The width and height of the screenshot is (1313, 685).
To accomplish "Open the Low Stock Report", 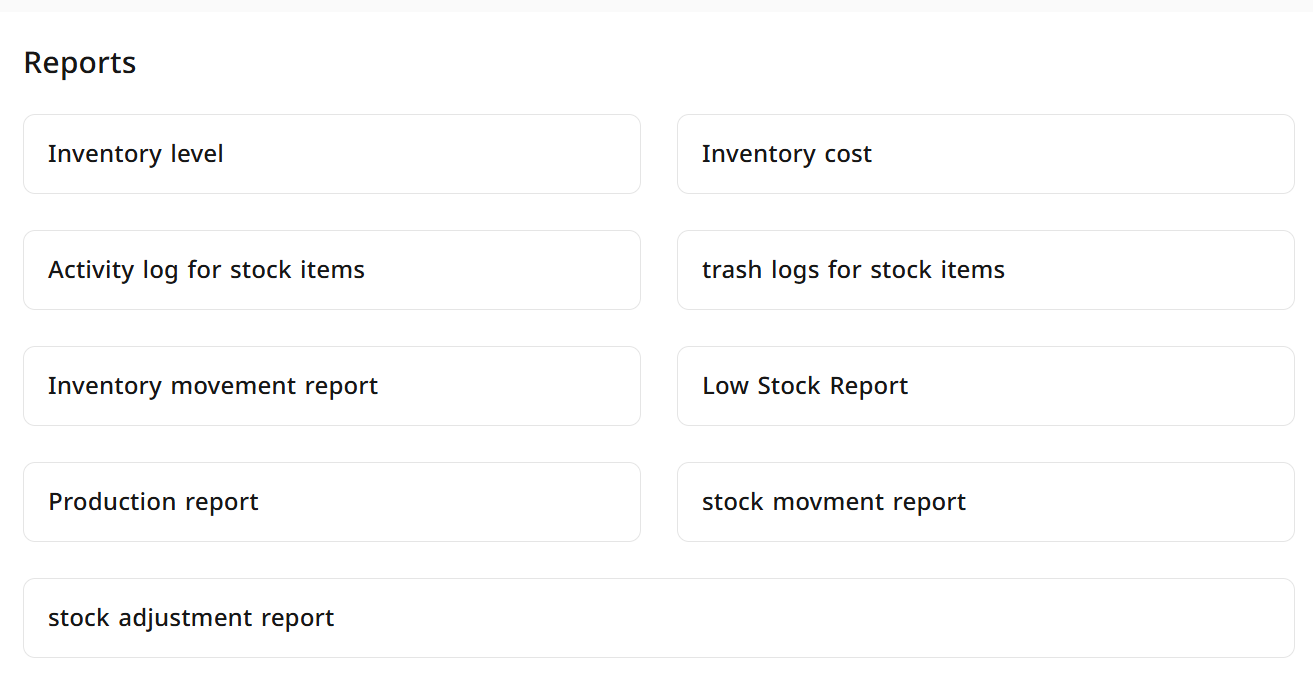I will pyautogui.click(x=986, y=386).
